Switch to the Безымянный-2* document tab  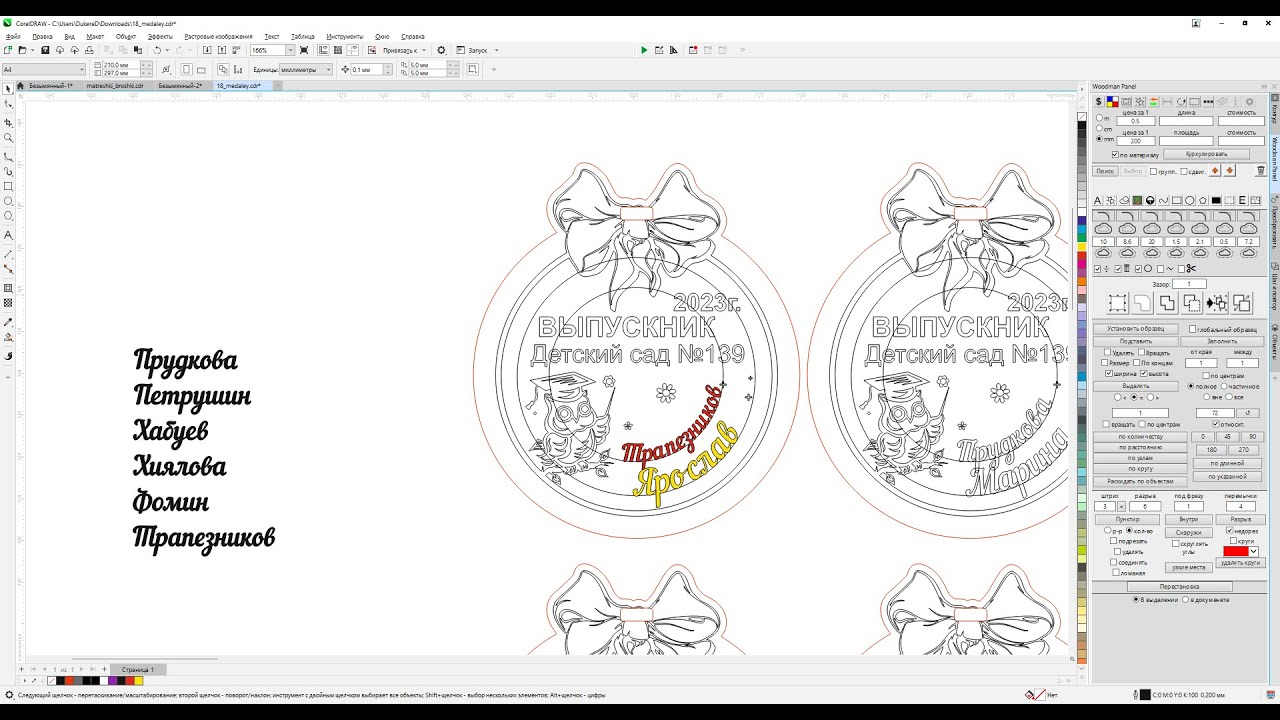pos(180,86)
